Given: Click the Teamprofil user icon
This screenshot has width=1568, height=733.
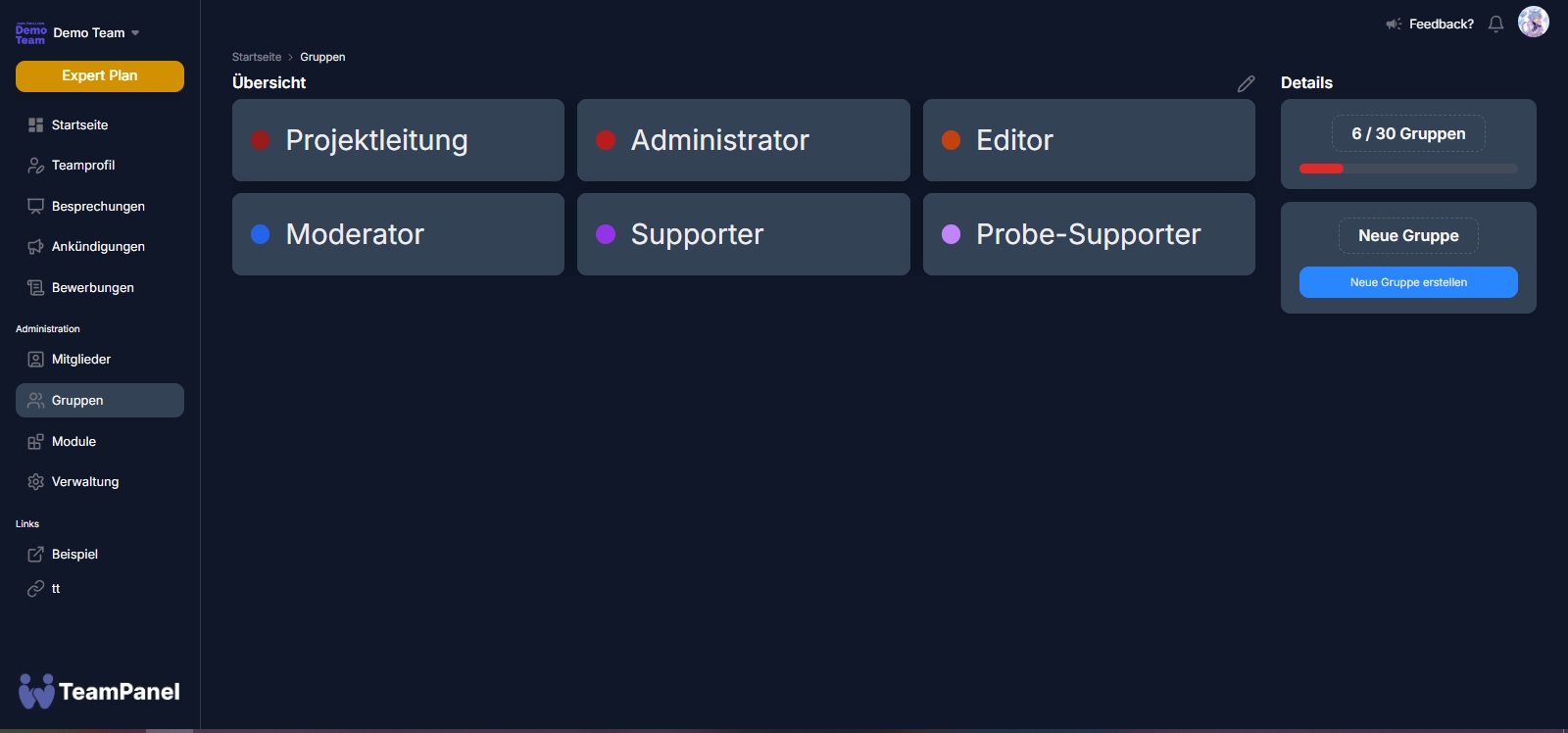Looking at the screenshot, I should (x=35, y=166).
